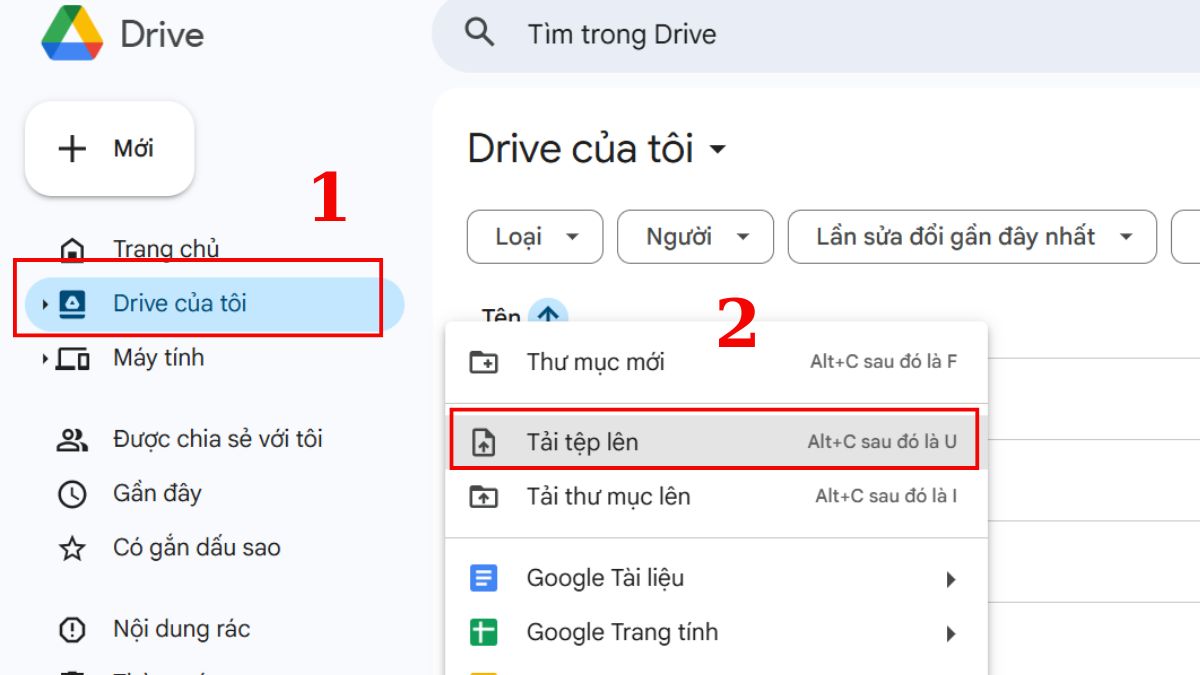This screenshot has width=1200, height=675.
Task: Click the blue Google Docs icon
Action: click(x=484, y=578)
